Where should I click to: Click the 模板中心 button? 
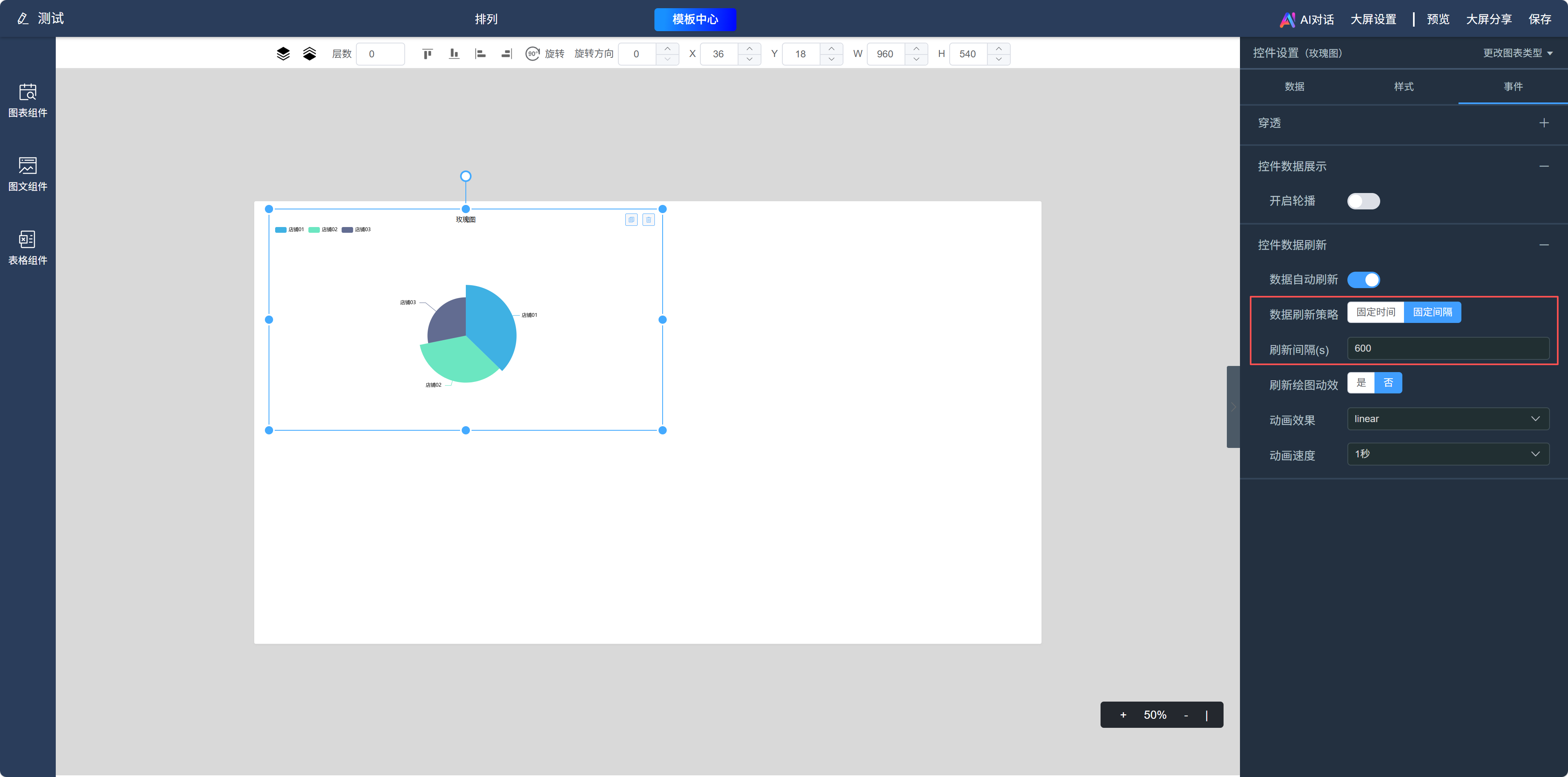point(695,20)
